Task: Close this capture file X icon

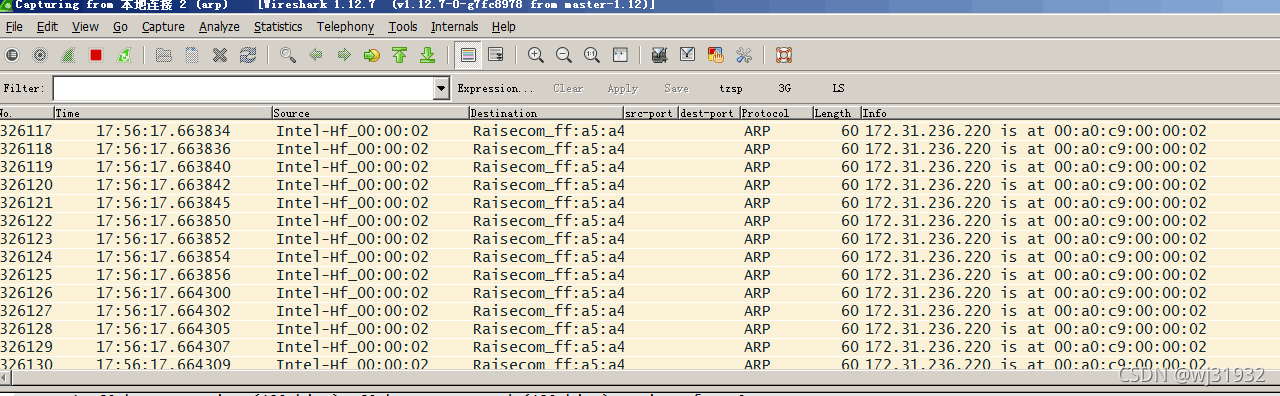Action: click(220, 55)
